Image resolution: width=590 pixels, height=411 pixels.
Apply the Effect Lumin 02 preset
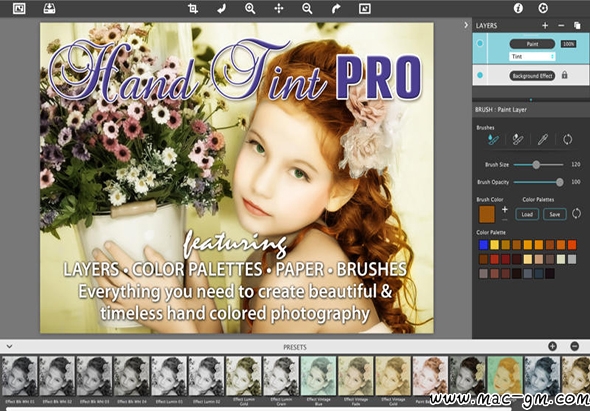[206, 379]
